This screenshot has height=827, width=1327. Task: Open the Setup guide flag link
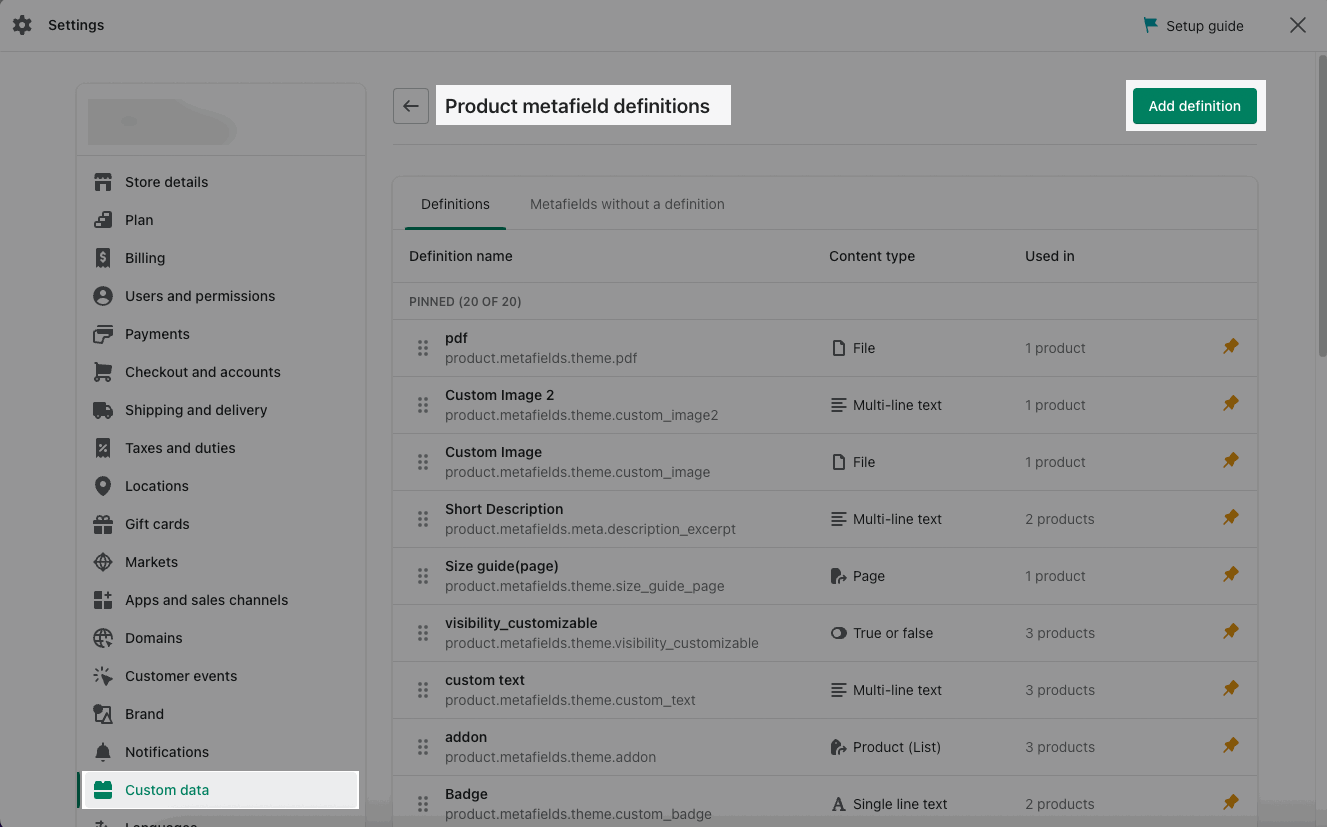coord(1194,26)
